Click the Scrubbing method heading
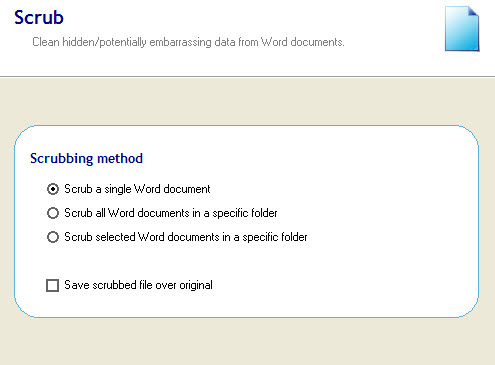Viewport: 495px width, 365px height. coord(86,158)
